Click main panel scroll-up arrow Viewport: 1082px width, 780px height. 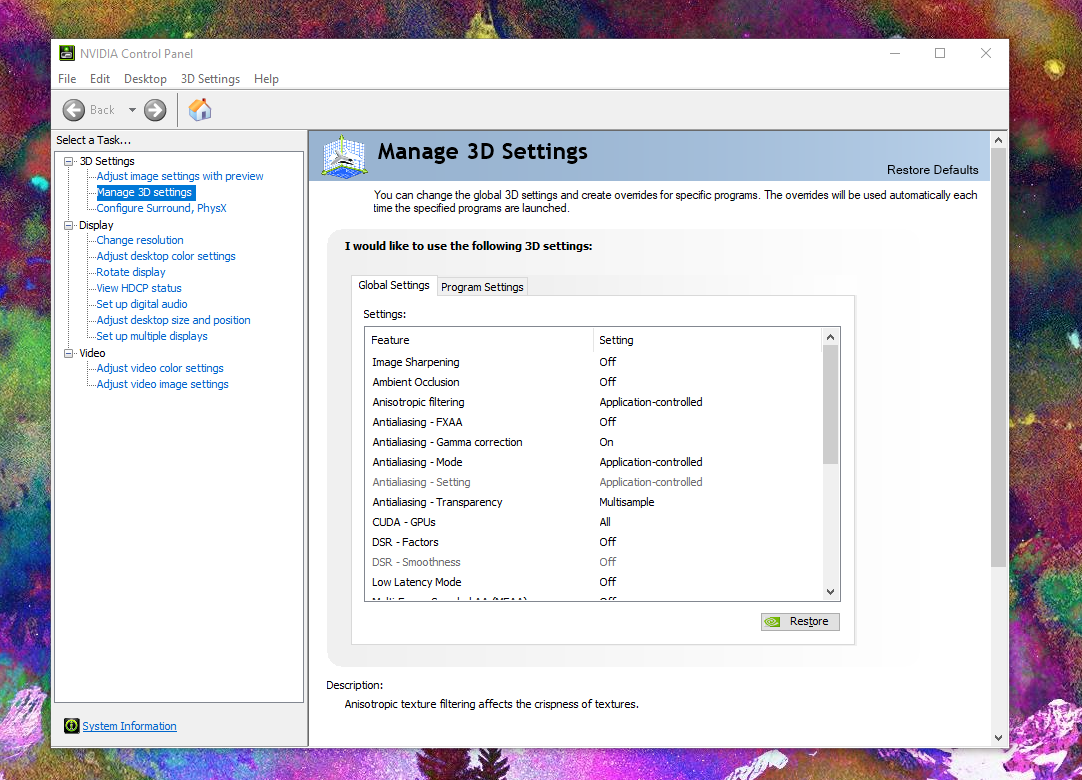pos(999,140)
